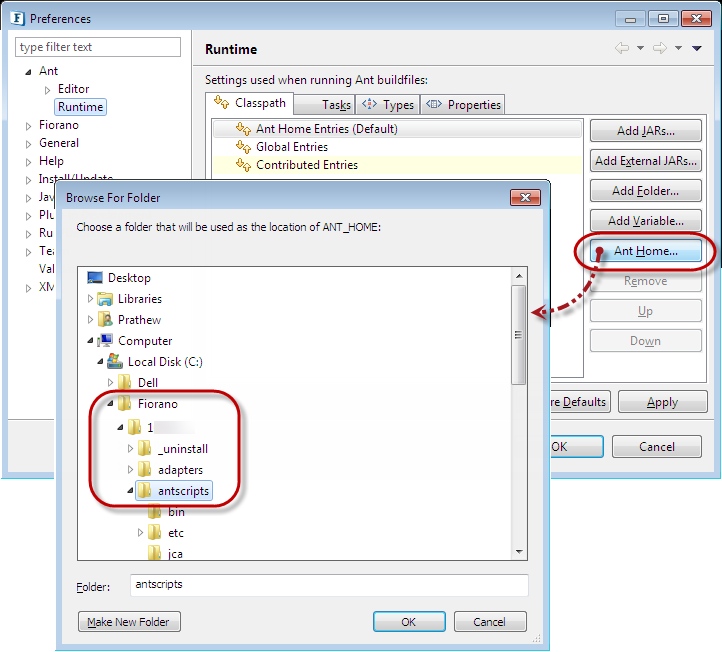
Task: Click the Global Entries classpath icon
Action: click(243, 147)
